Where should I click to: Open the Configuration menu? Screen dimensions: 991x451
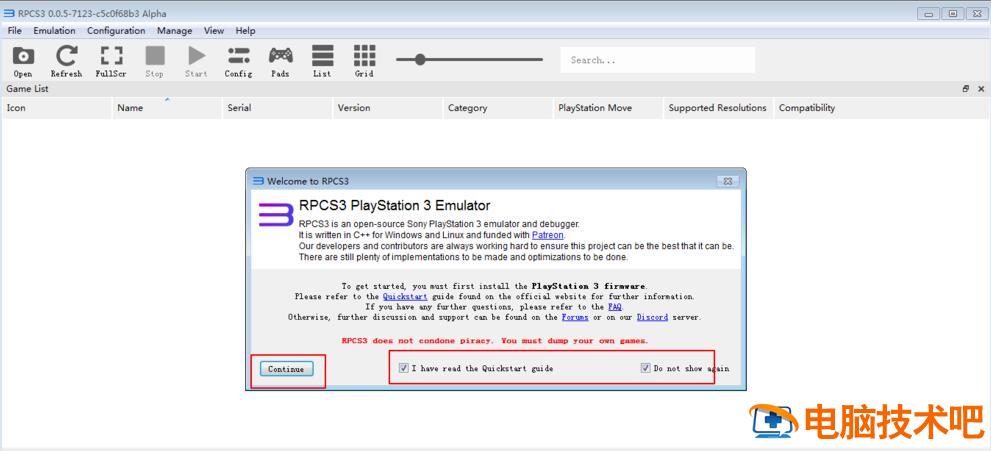point(116,30)
